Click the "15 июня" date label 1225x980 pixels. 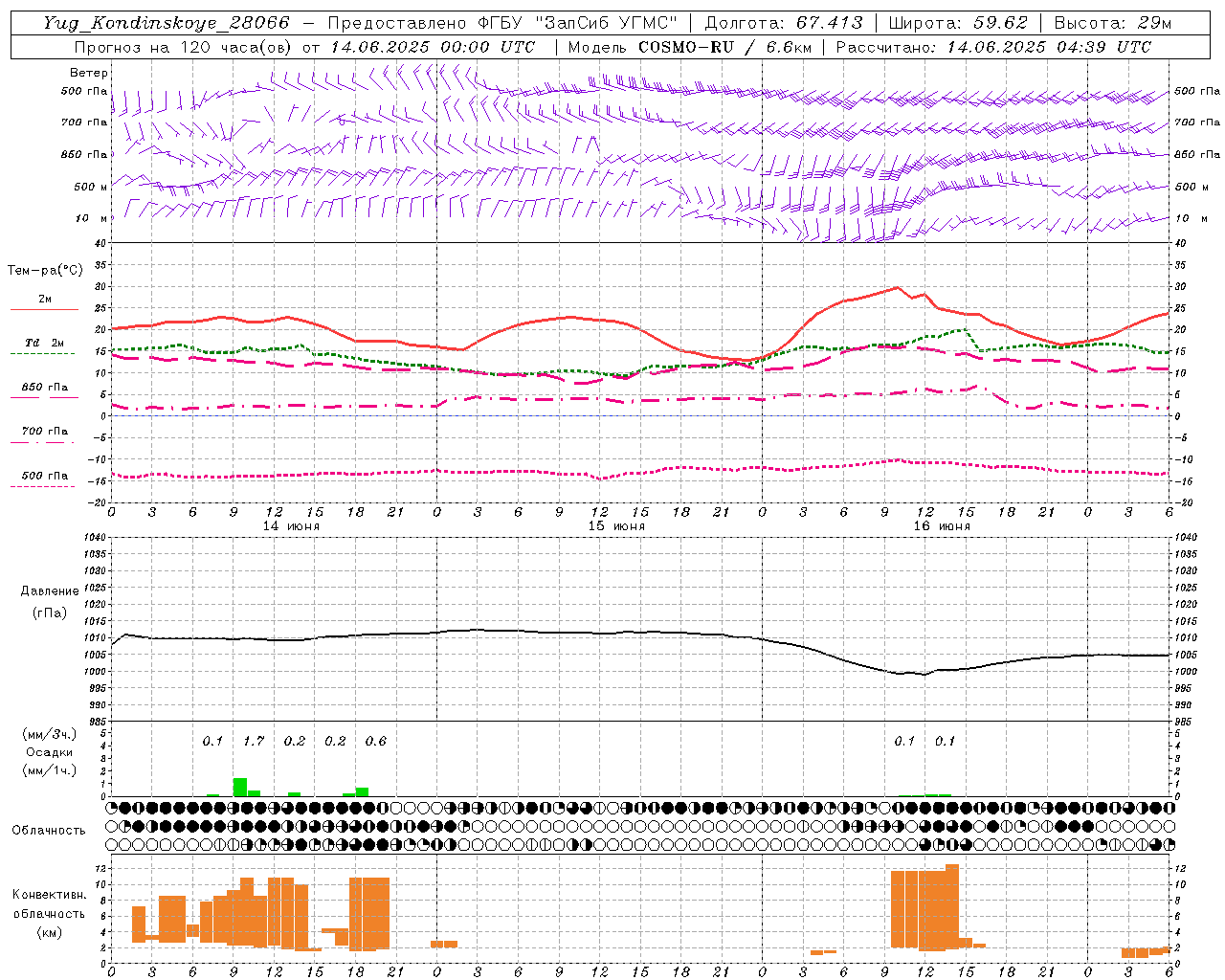pos(616,526)
